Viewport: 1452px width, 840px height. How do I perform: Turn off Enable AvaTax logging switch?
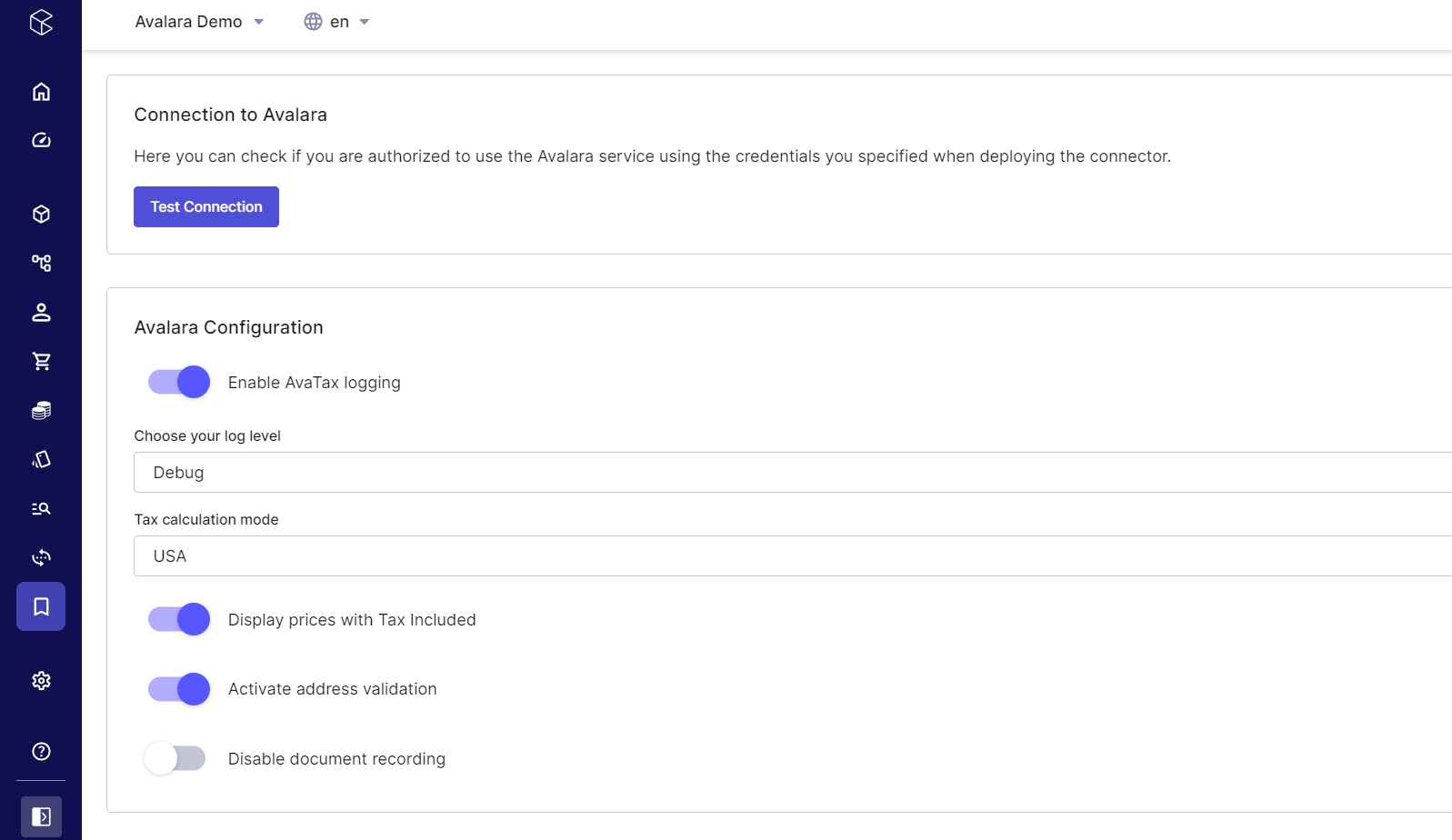[179, 382]
